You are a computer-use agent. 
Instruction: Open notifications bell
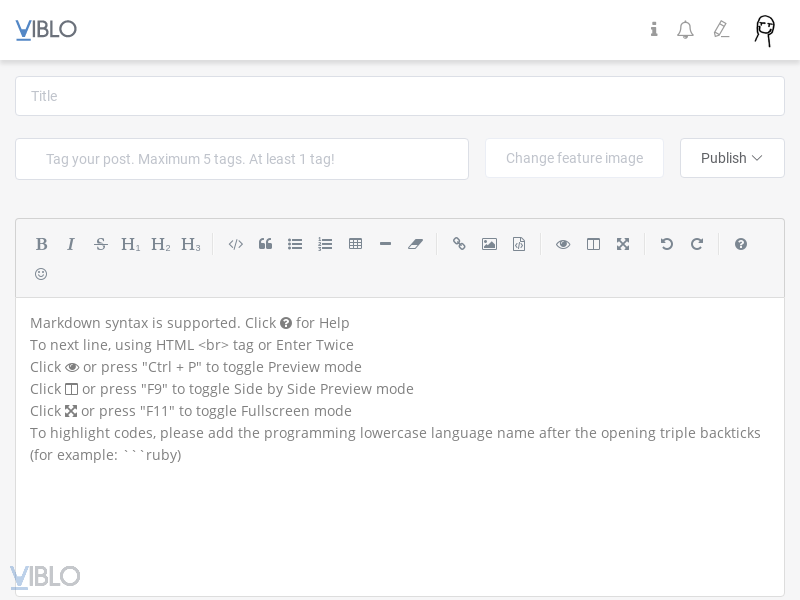click(685, 30)
